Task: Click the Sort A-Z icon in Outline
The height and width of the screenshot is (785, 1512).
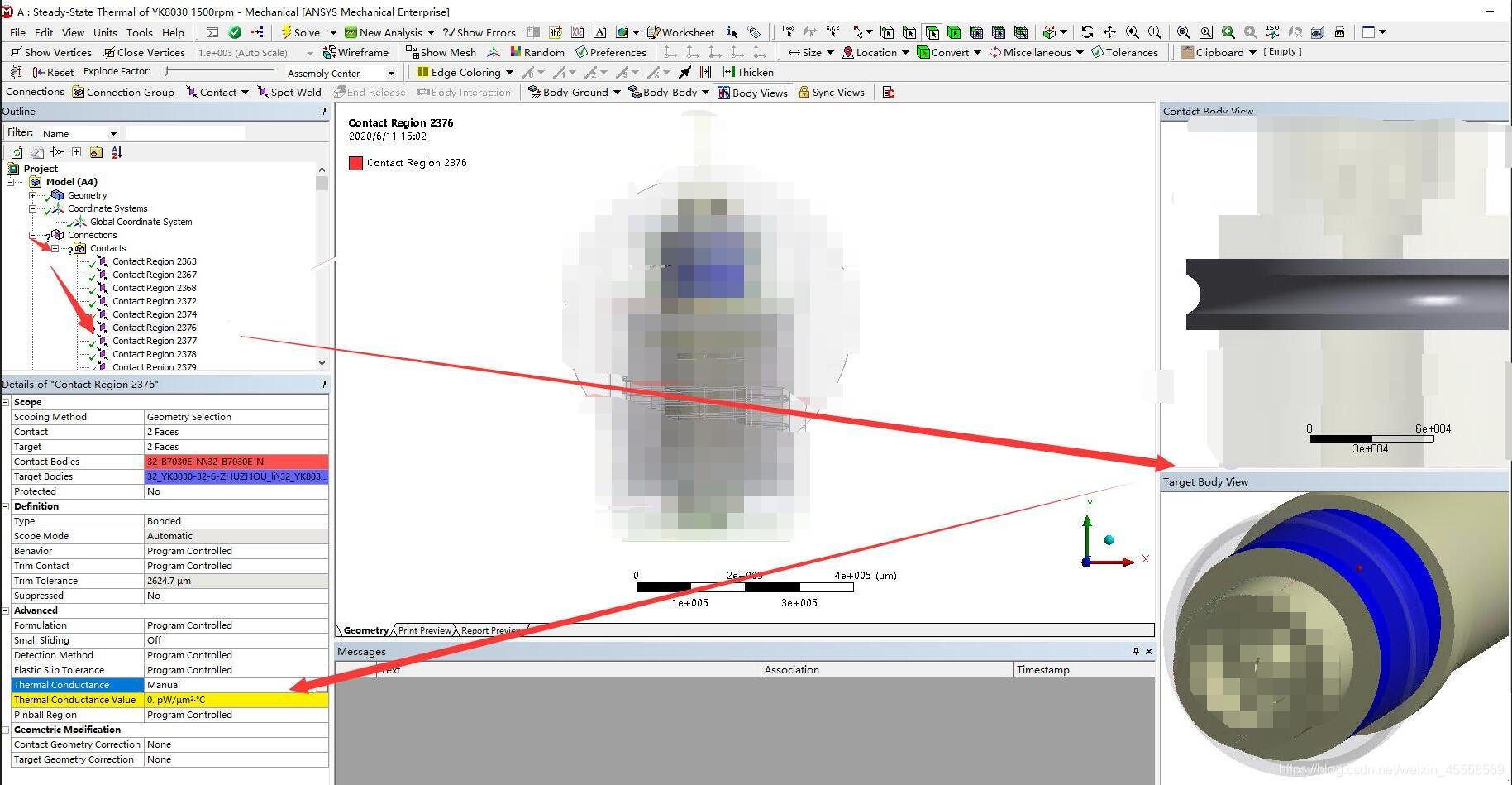Action: click(x=117, y=152)
